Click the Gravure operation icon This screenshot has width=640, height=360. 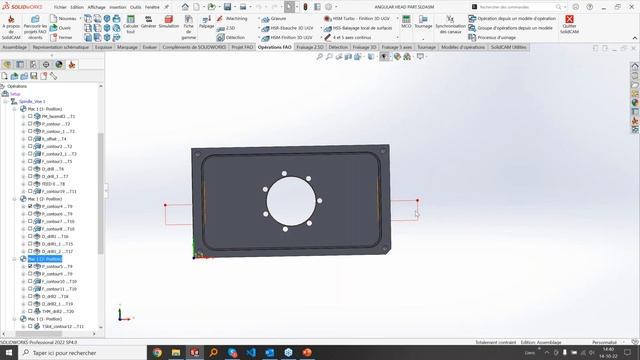tap(265, 19)
